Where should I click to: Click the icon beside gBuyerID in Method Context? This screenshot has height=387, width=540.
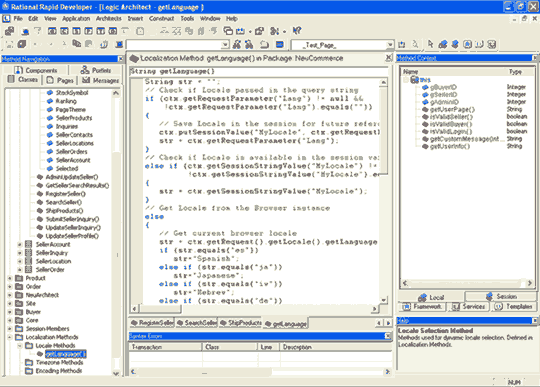425,87
